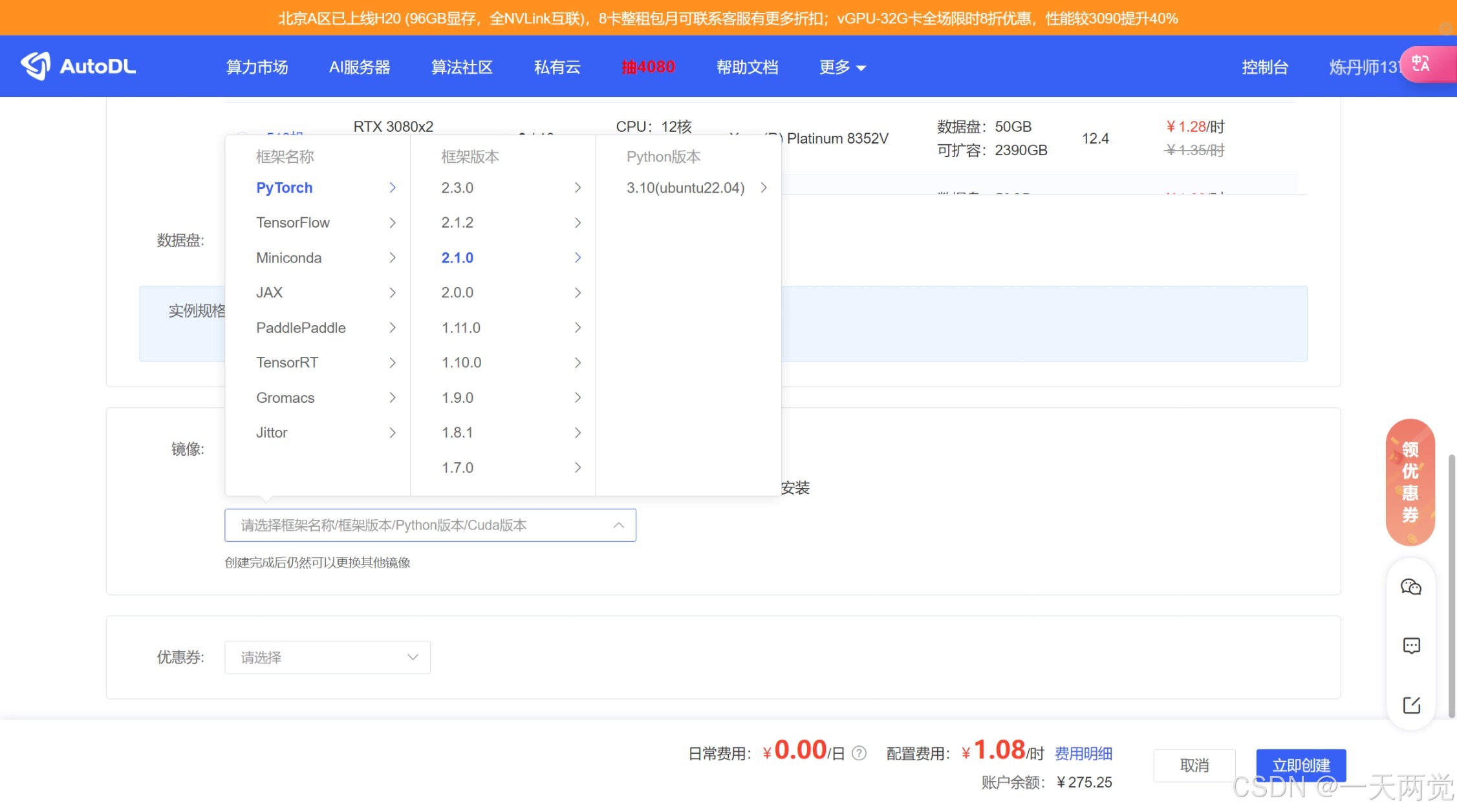Select TensorFlow in the framework list
Image resolution: width=1457 pixels, height=812 pixels.
tap(293, 222)
